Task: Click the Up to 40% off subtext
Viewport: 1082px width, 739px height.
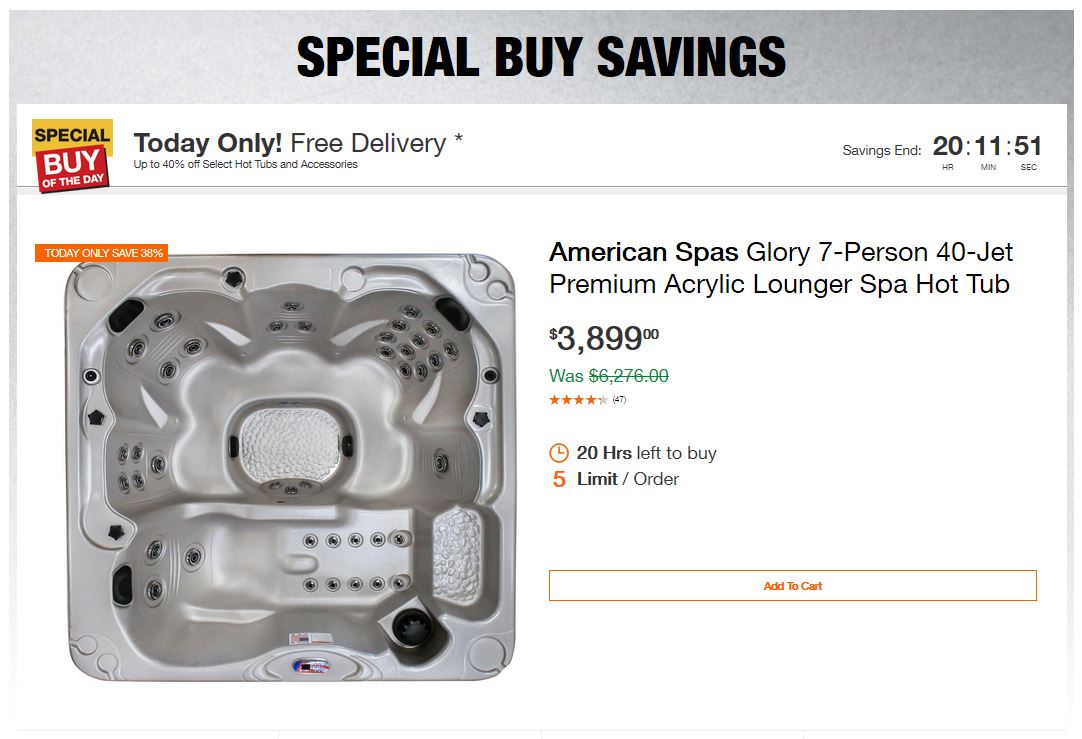Action: (x=245, y=164)
